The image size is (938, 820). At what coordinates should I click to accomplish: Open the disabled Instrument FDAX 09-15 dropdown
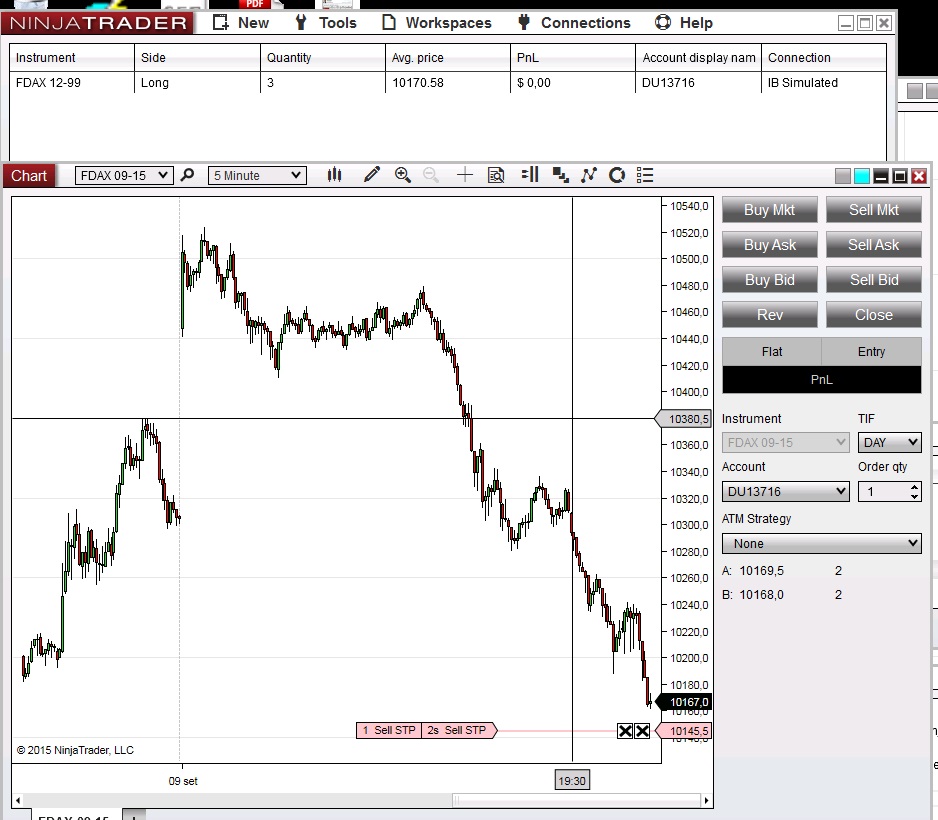pyautogui.click(x=785, y=443)
